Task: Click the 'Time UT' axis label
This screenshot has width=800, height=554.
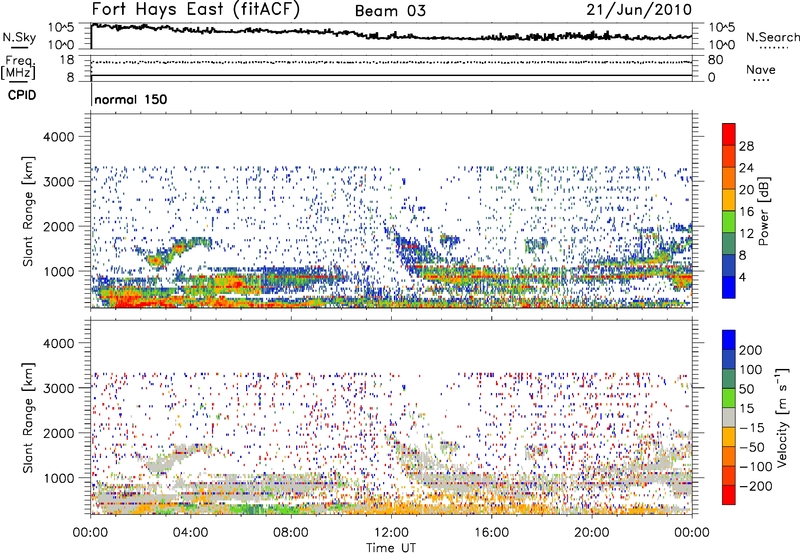Action: tap(391, 548)
